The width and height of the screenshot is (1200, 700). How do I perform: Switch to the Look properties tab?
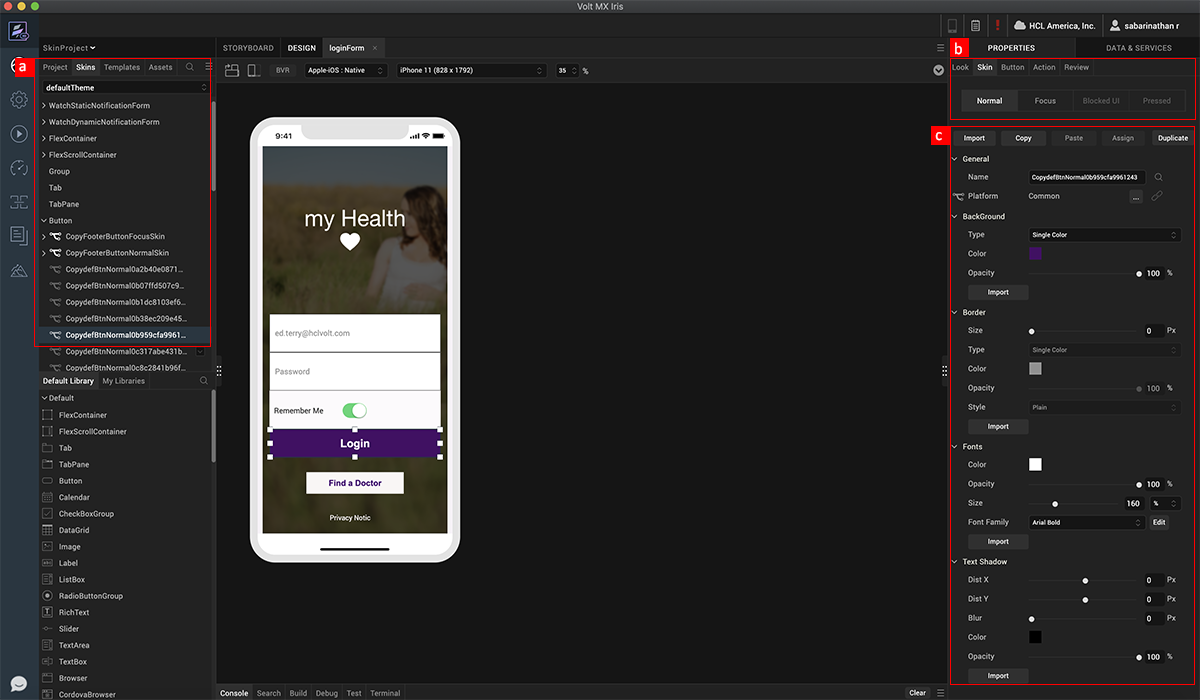tap(960, 67)
